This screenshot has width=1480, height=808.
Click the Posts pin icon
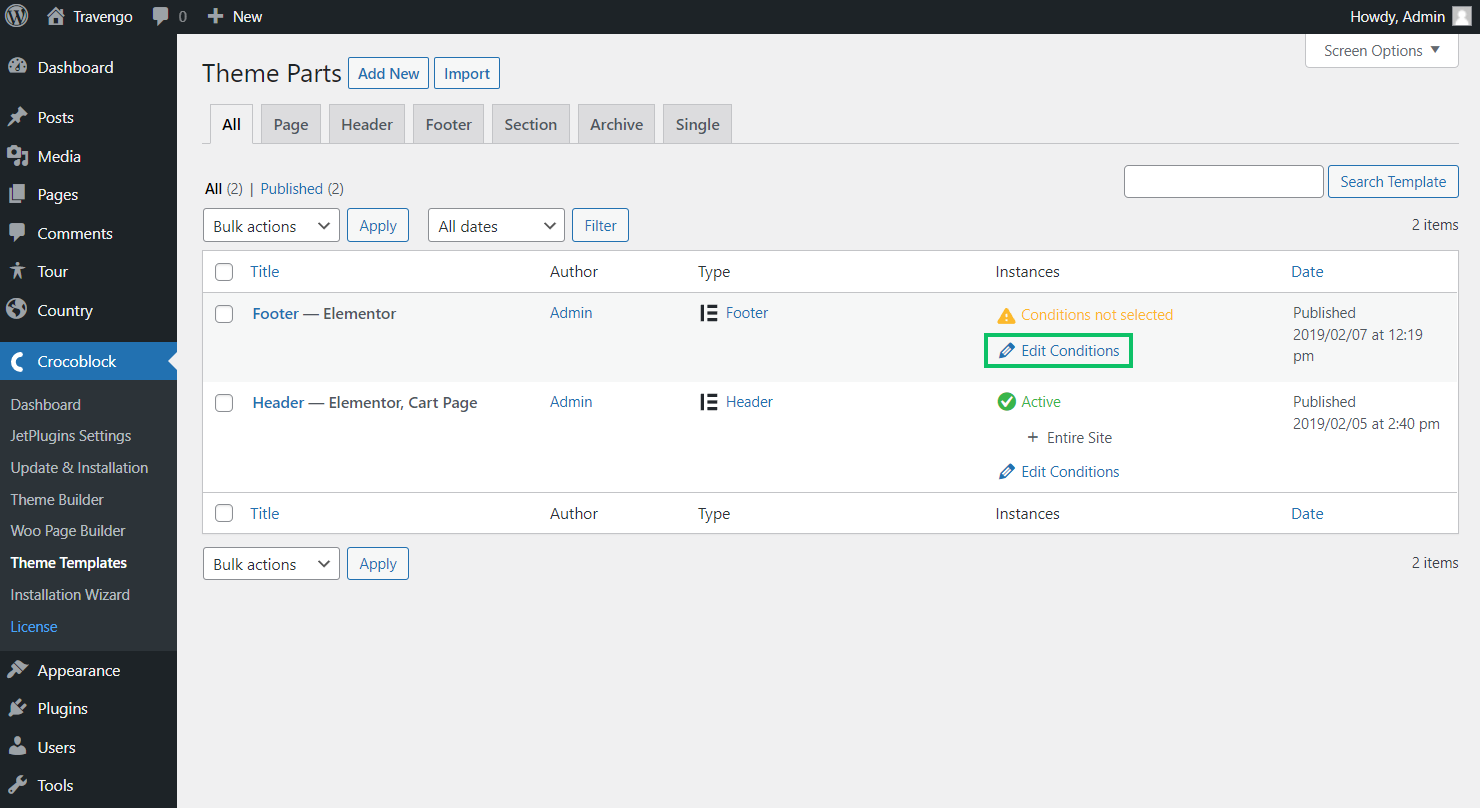pyautogui.click(x=17, y=117)
